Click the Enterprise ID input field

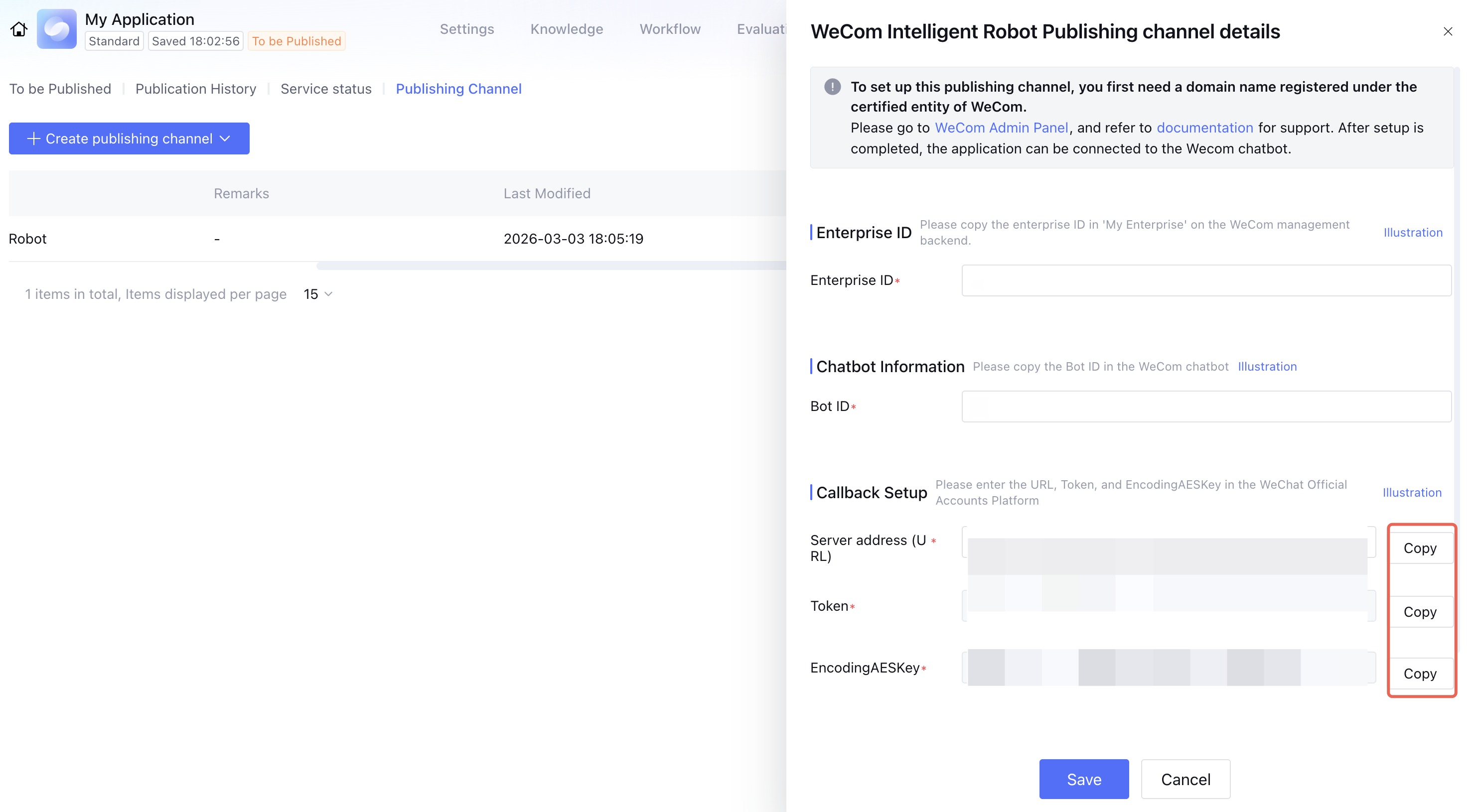point(1206,280)
